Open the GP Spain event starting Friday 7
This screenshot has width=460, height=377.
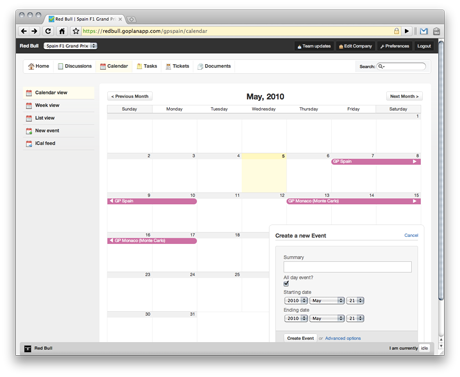(x=376, y=162)
